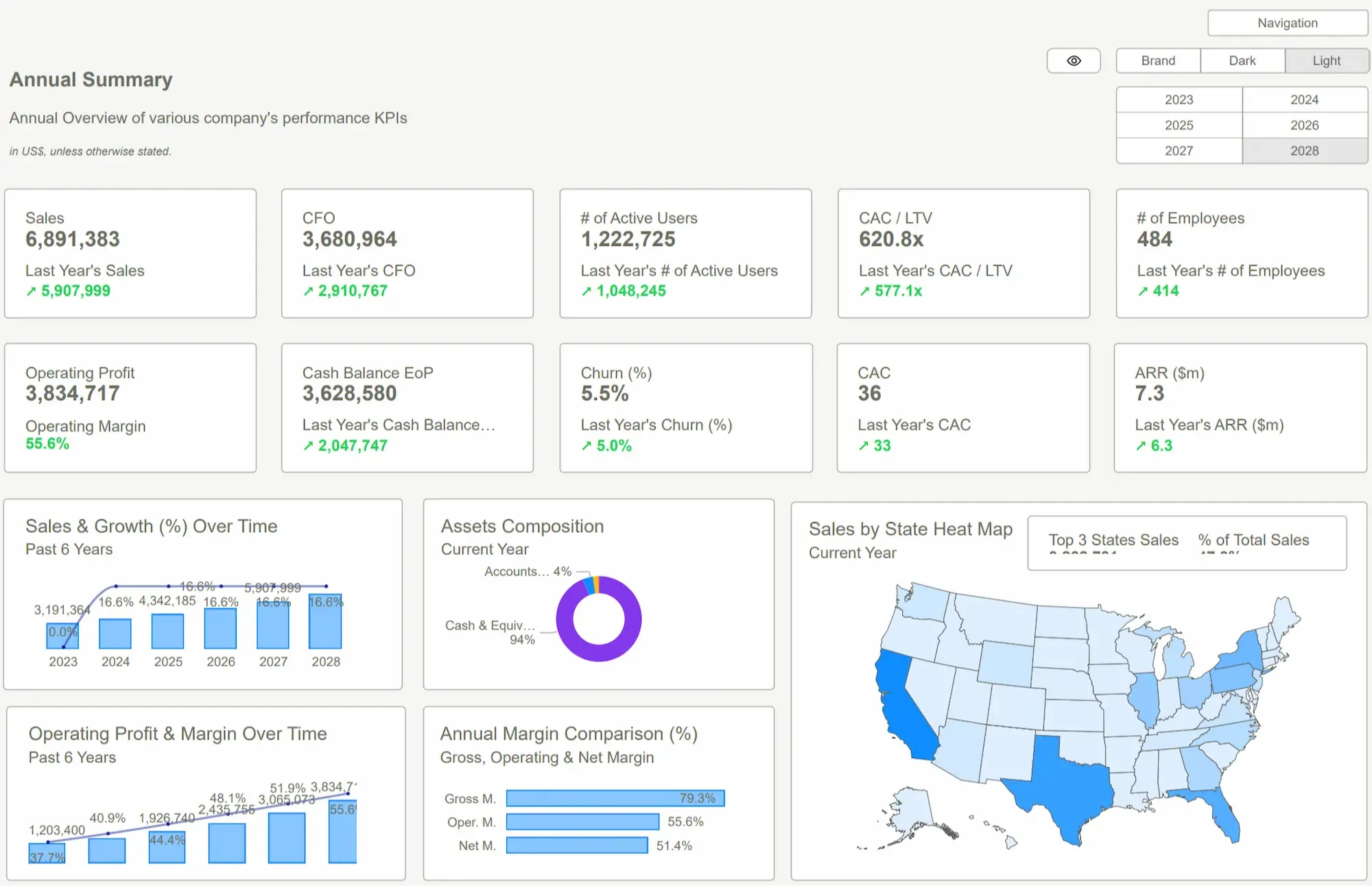Select the CAC / LTV card
This screenshot has width=1372, height=886.
click(963, 254)
